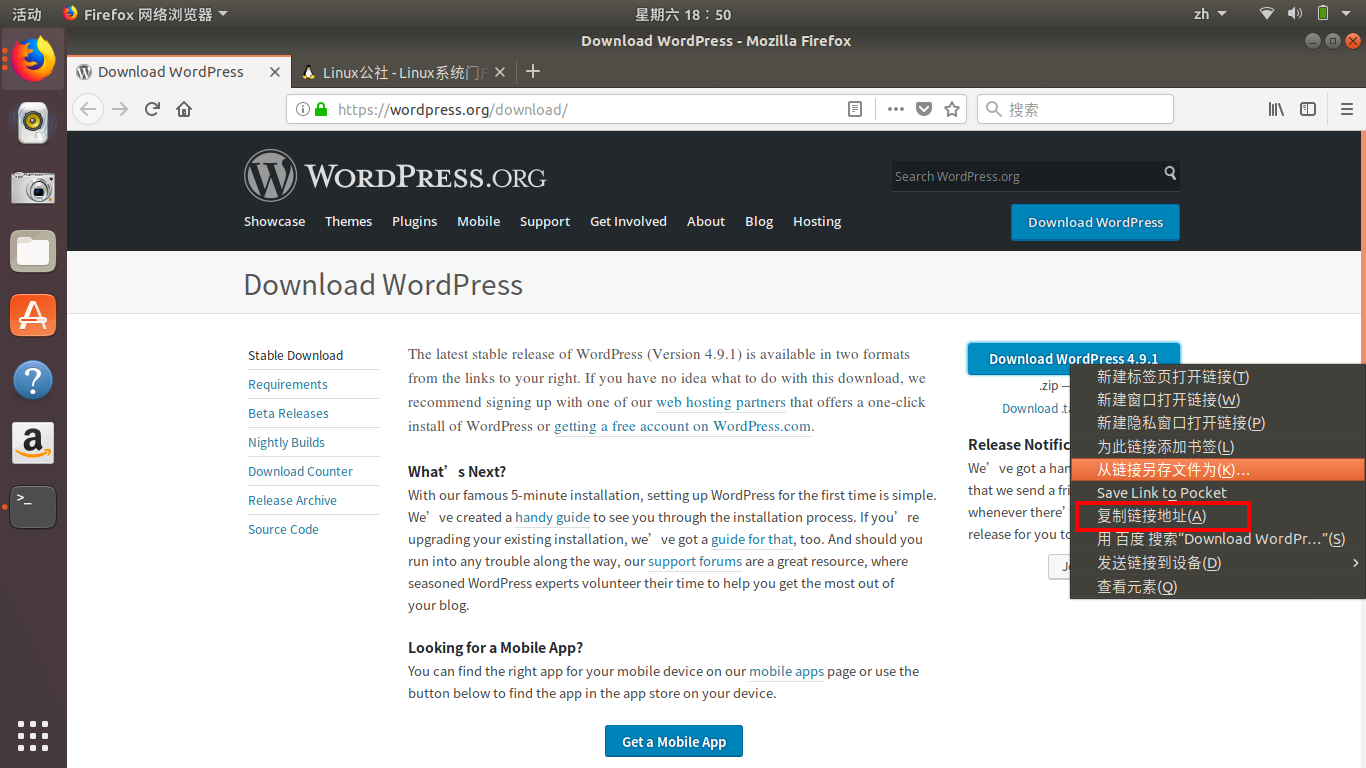Click the 搜索 search field

(1075, 109)
